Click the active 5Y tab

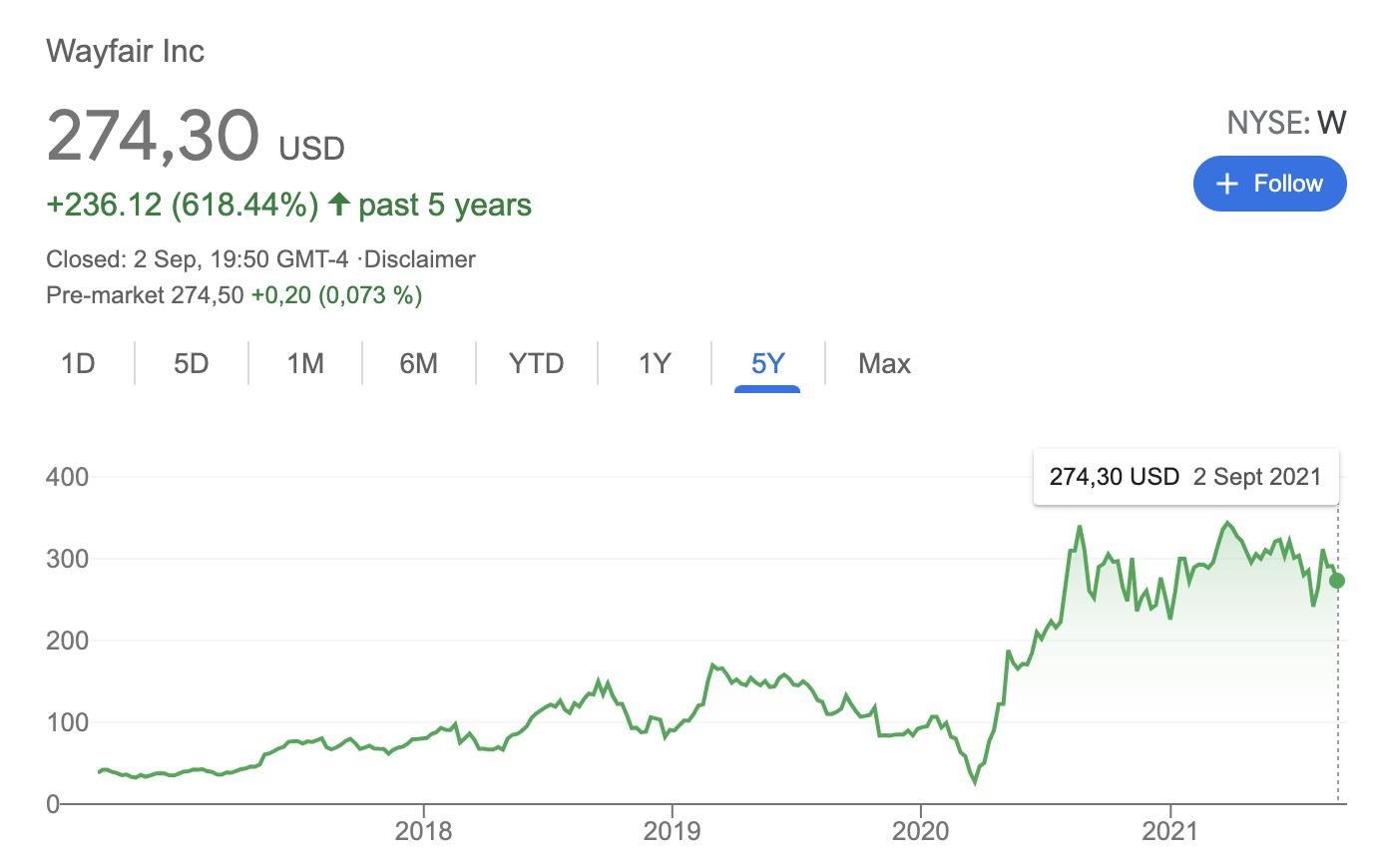coord(767,363)
